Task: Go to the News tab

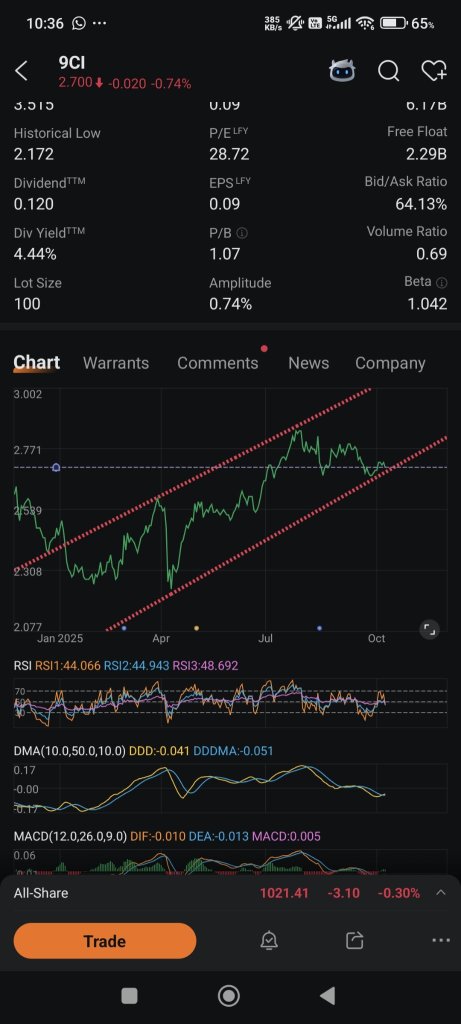Action: pyautogui.click(x=308, y=363)
